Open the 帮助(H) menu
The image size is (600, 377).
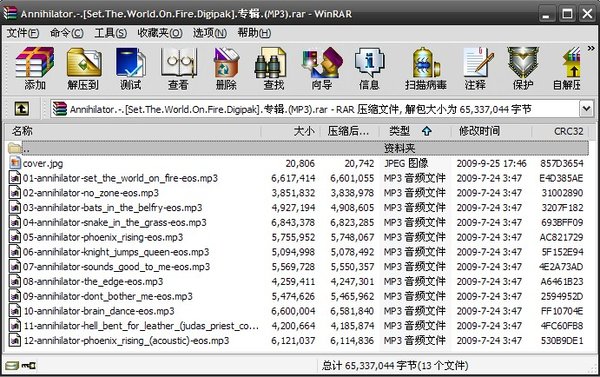(254, 33)
